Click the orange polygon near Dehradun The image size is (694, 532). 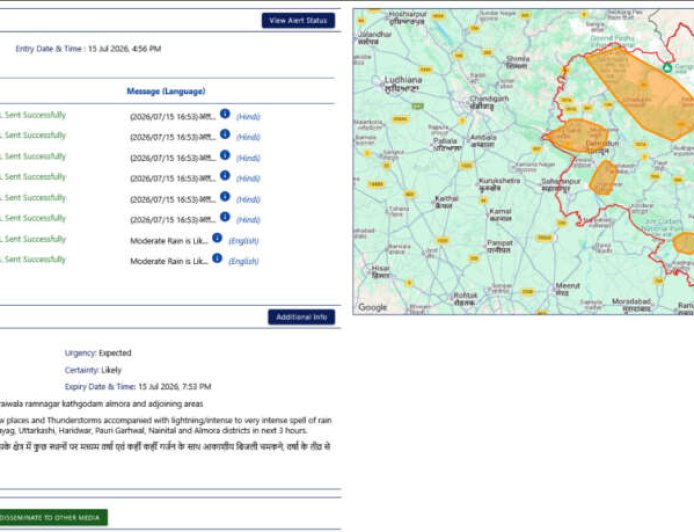577,136
